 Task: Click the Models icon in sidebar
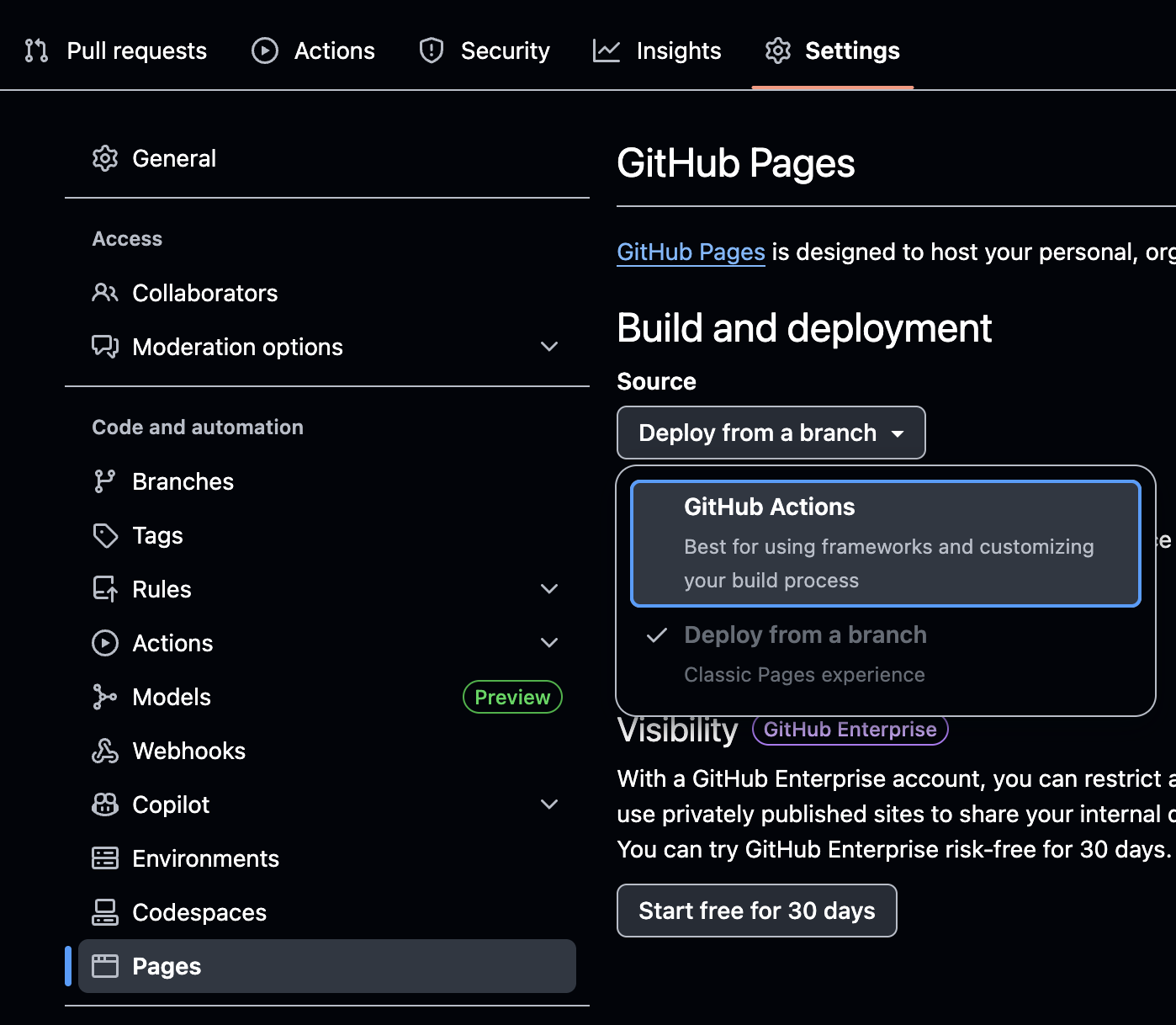click(x=105, y=697)
